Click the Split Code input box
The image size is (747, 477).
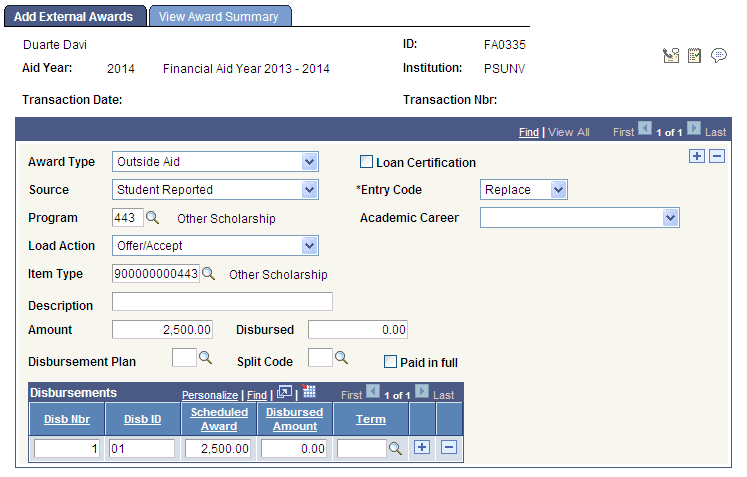[x=320, y=357]
